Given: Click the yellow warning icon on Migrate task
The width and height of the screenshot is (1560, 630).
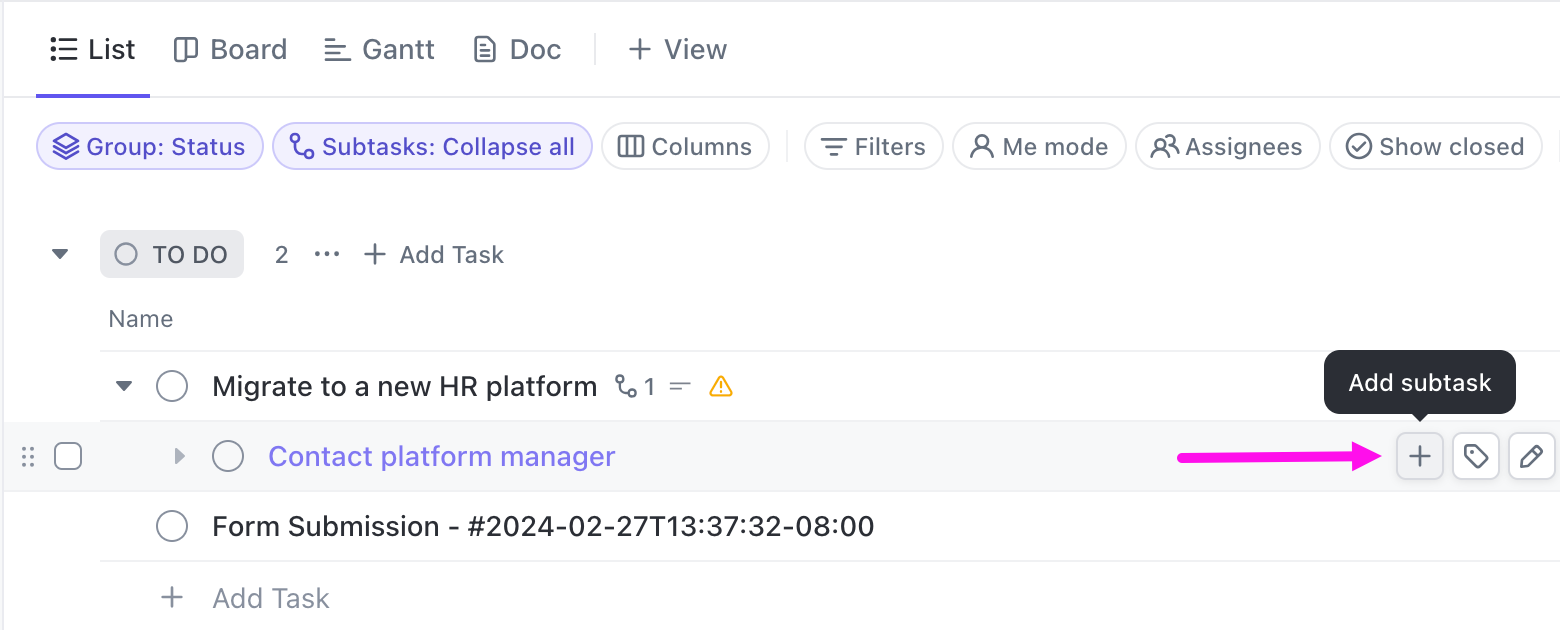Looking at the screenshot, I should click(721, 386).
